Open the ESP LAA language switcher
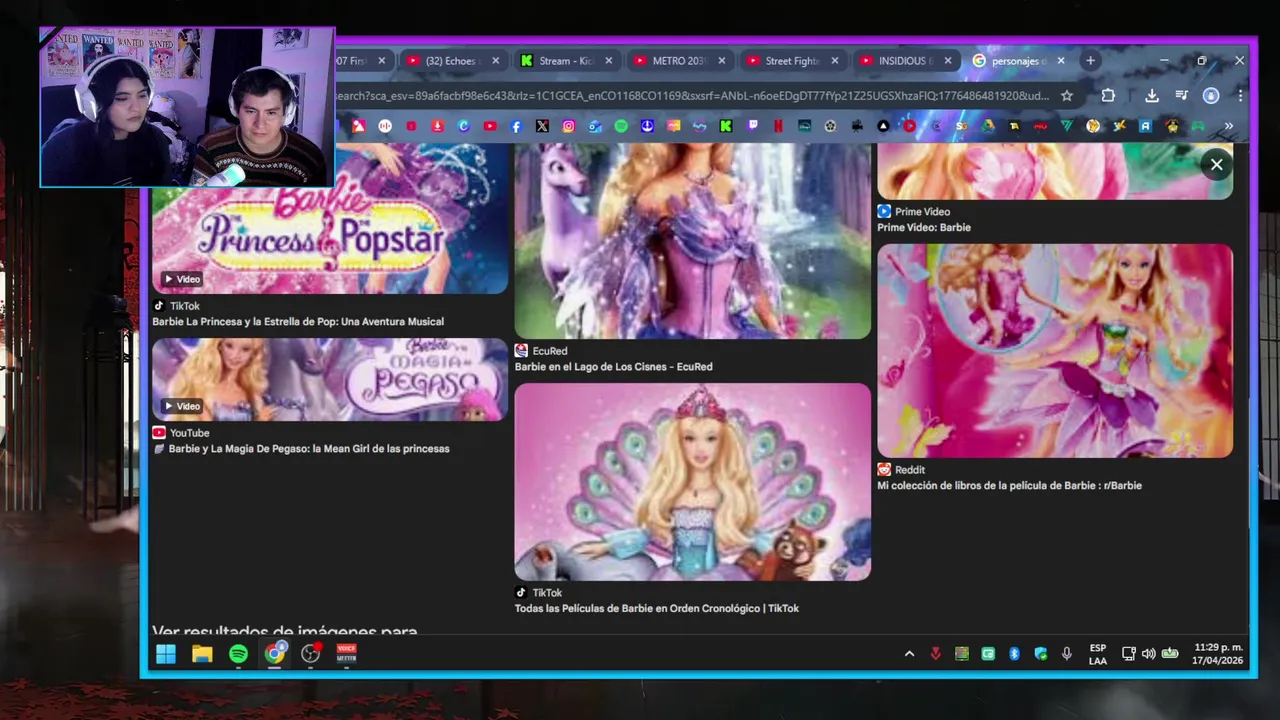Viewport: 1280px width, 720px height. [x=1098, y=654]
